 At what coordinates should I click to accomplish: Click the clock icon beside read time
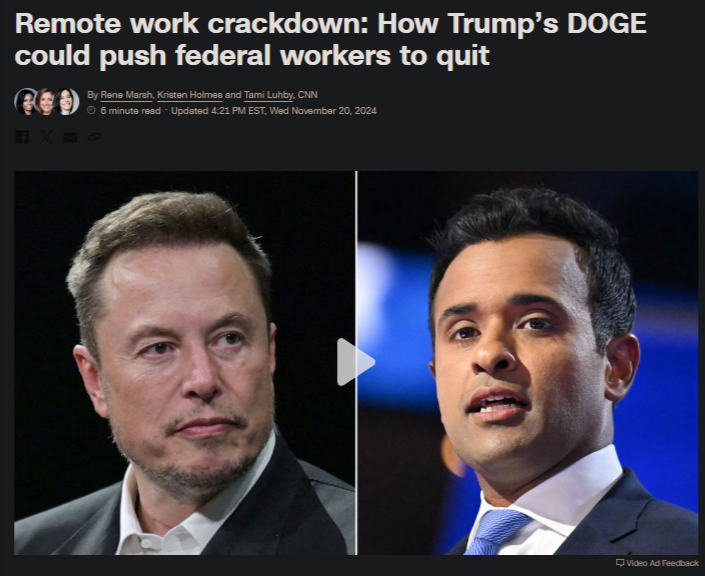coord(91,111)
